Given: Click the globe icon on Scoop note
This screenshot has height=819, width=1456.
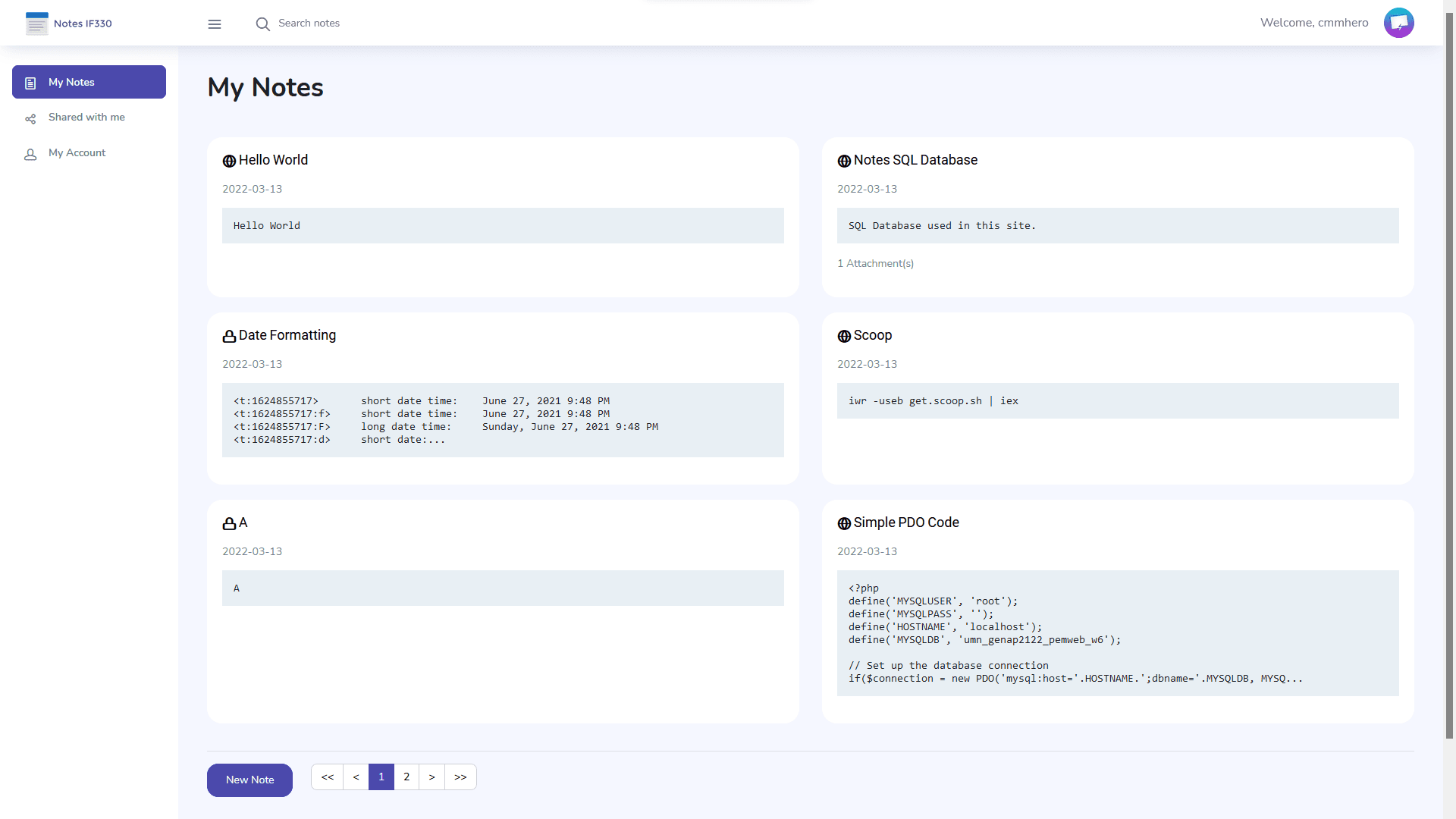Looking at the screenshot, I should pos(844,336).
